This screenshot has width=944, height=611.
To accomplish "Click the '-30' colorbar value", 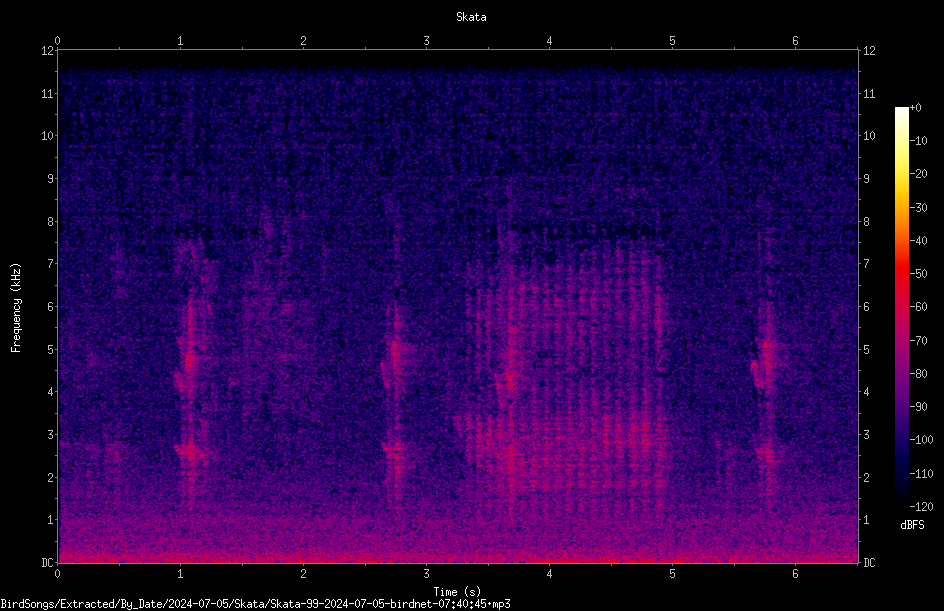I will (918, 208).
